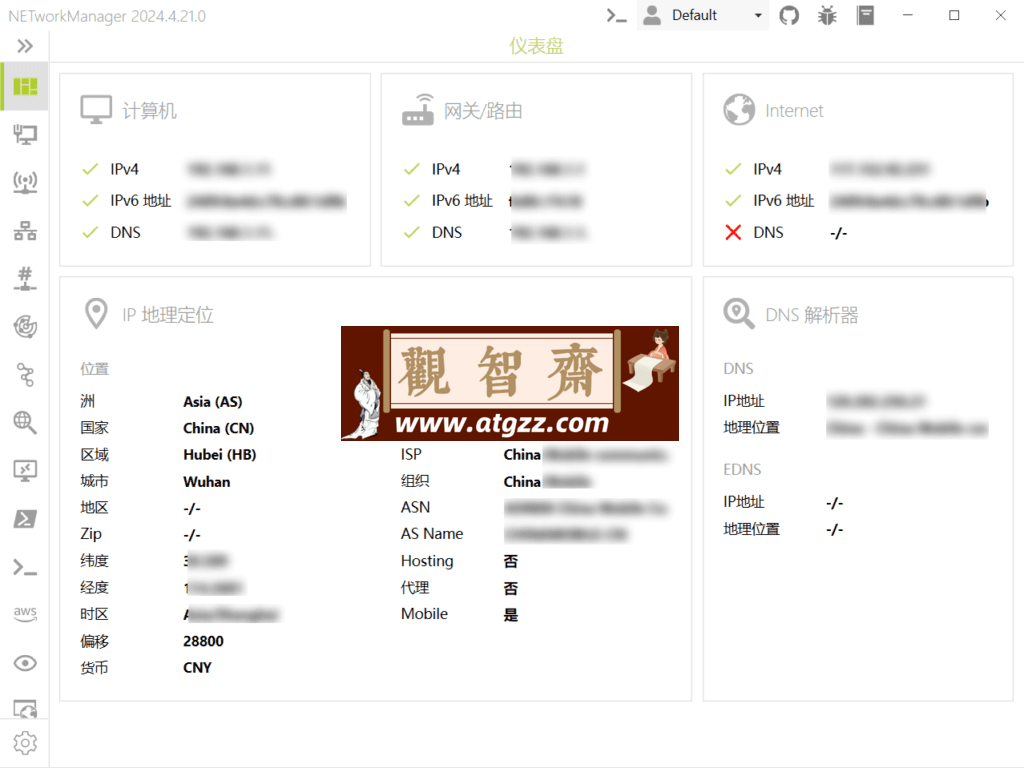The width and height of the screenshot is (1024, 768).
Task: Click the Internet globe card icon
Action: (x=739, y=110)
